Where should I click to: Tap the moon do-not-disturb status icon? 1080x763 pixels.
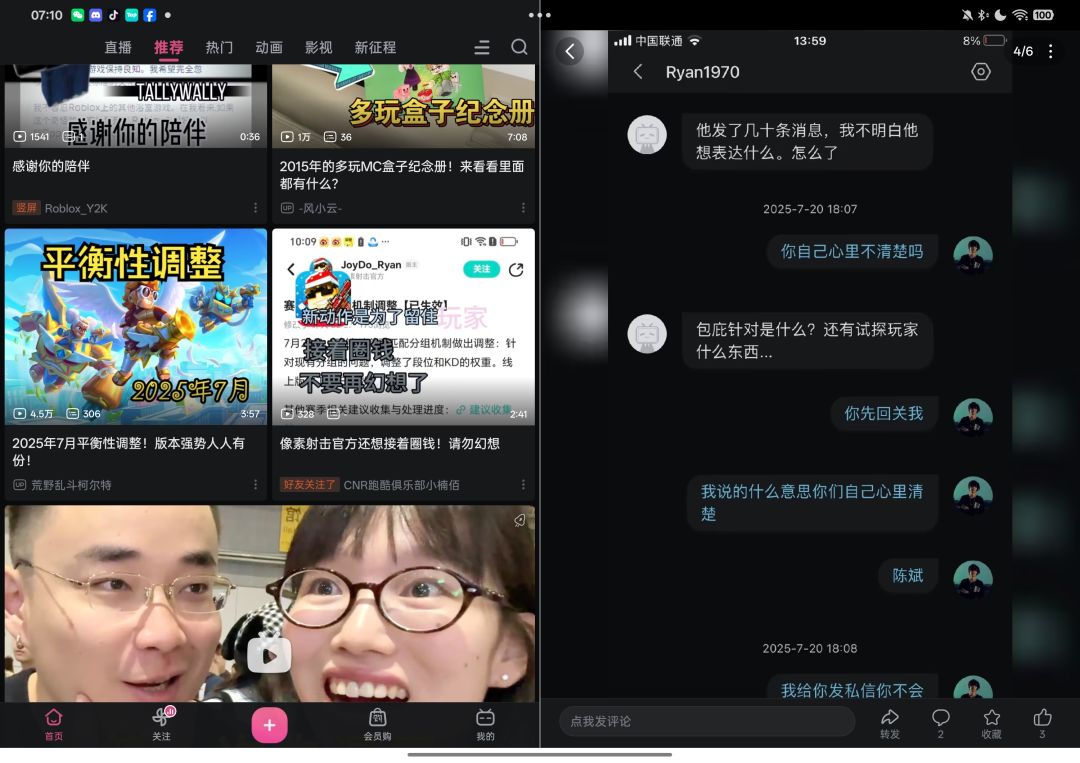(1000, 14)
